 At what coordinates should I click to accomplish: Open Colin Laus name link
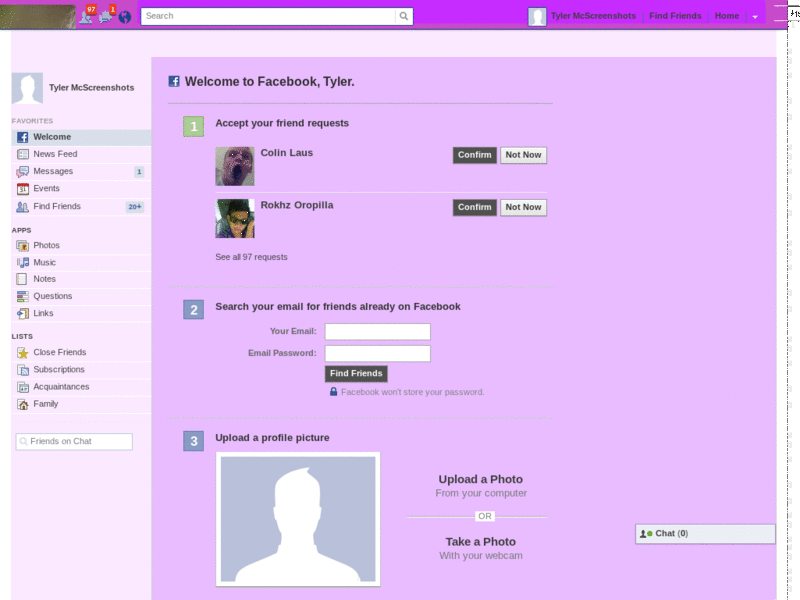coord(287,153)
